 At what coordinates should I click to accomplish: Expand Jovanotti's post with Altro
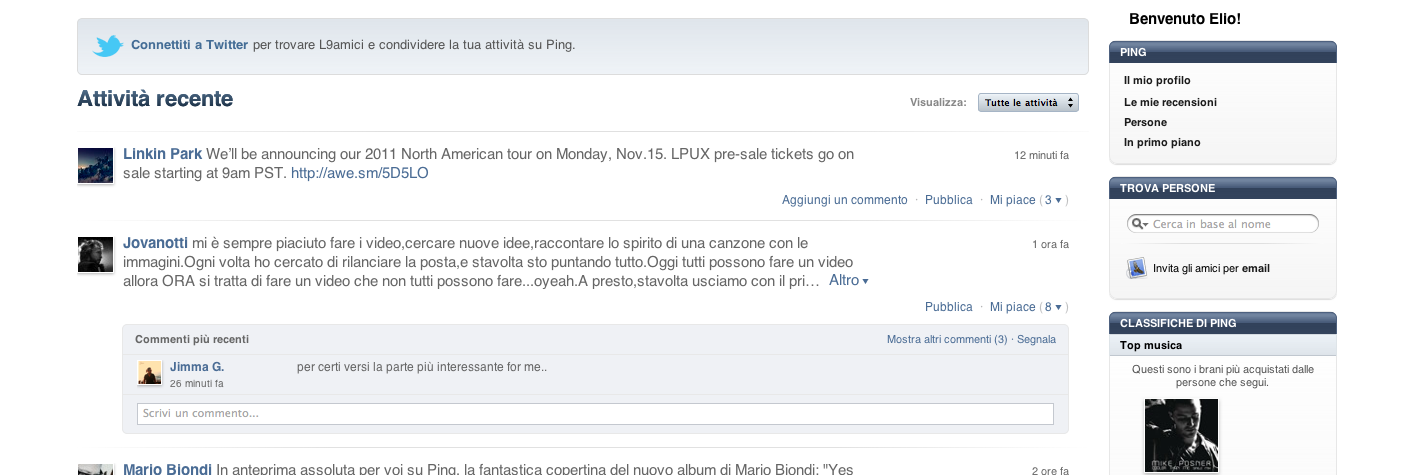click(848, 281)
